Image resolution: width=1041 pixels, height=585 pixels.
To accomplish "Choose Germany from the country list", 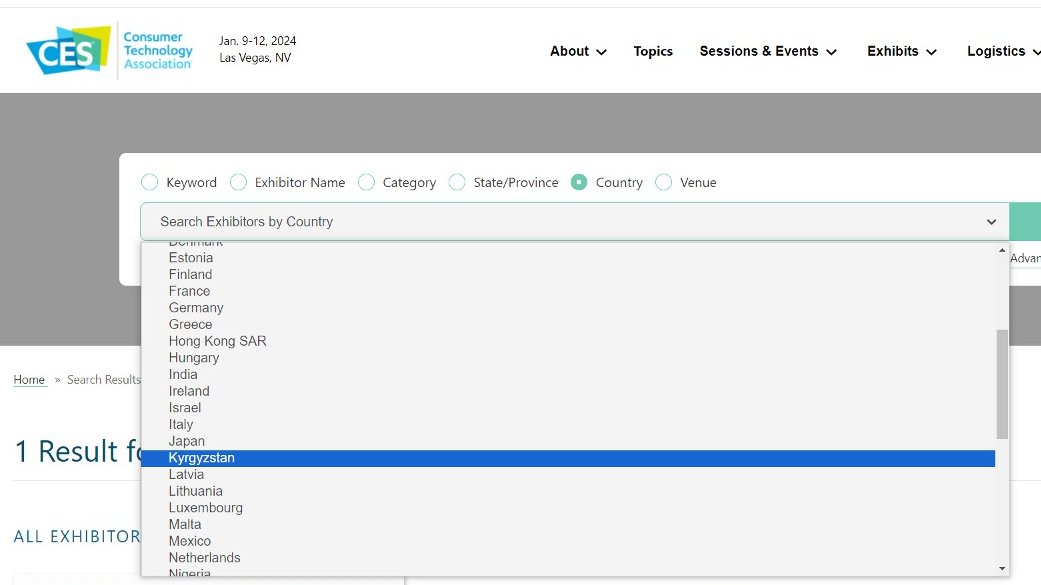I will [568, 307].
